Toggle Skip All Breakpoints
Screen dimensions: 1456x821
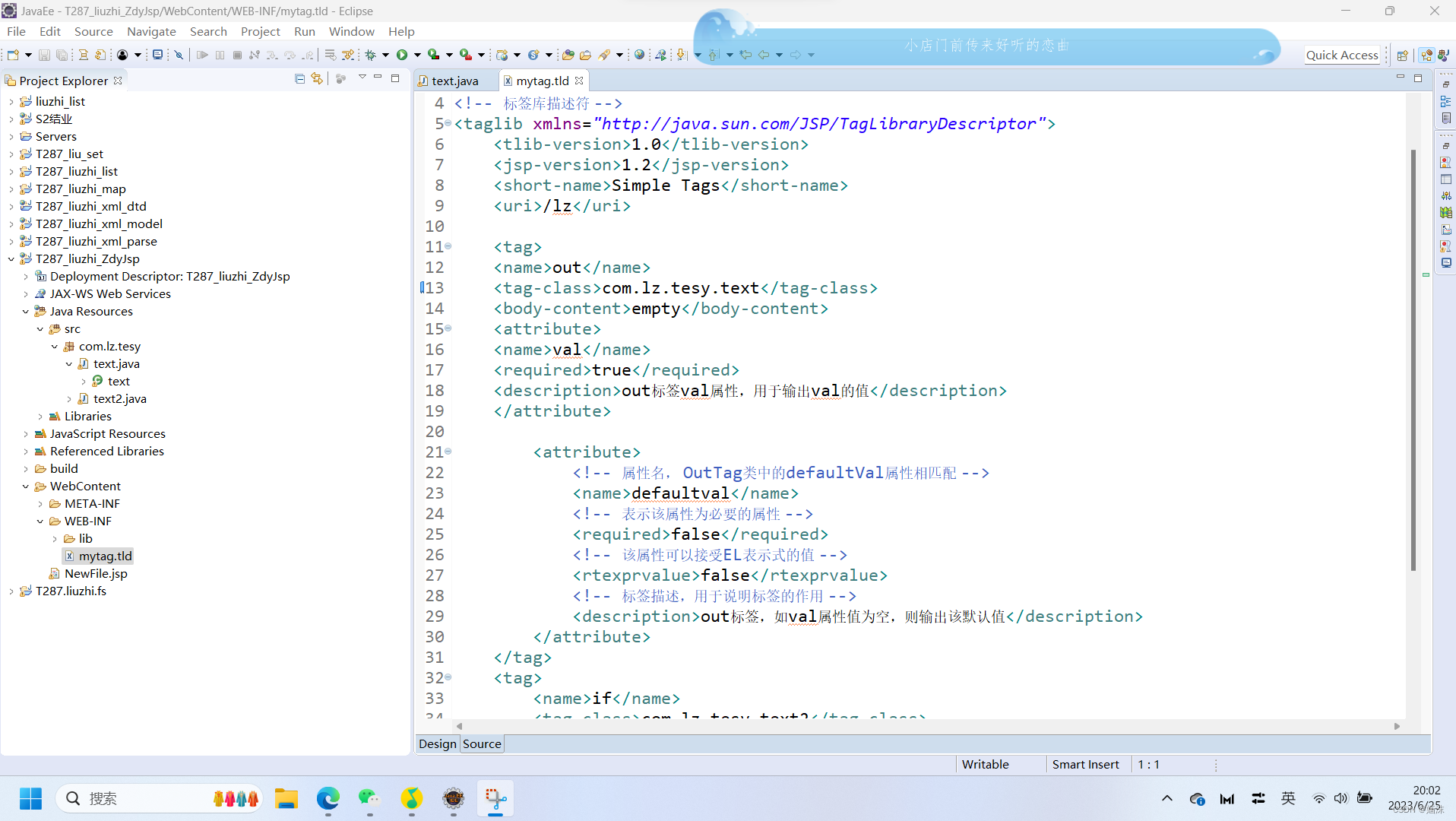pyautogui.click(x=179, y=55)
